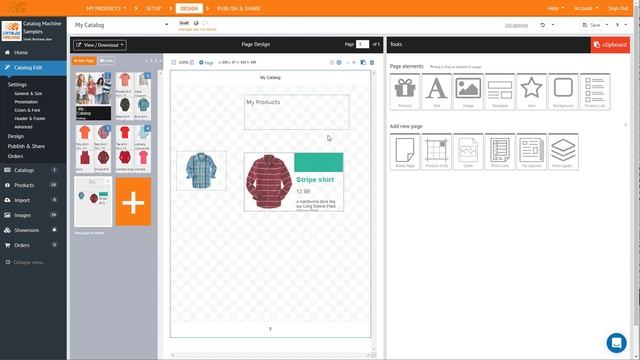Select the current page thumbnail beside plus tile
The width and height of the screenshot is (640, 360).
click(x=93, y=202)
